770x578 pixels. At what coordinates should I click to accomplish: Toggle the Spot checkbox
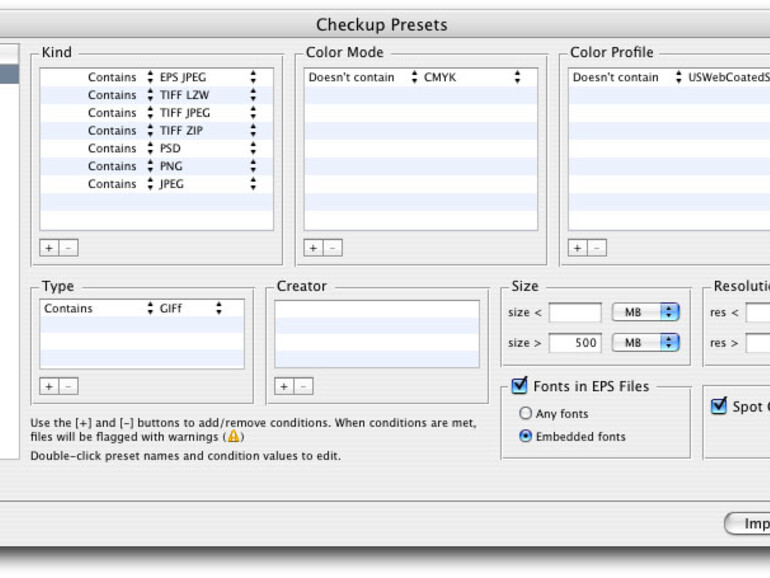719,406
